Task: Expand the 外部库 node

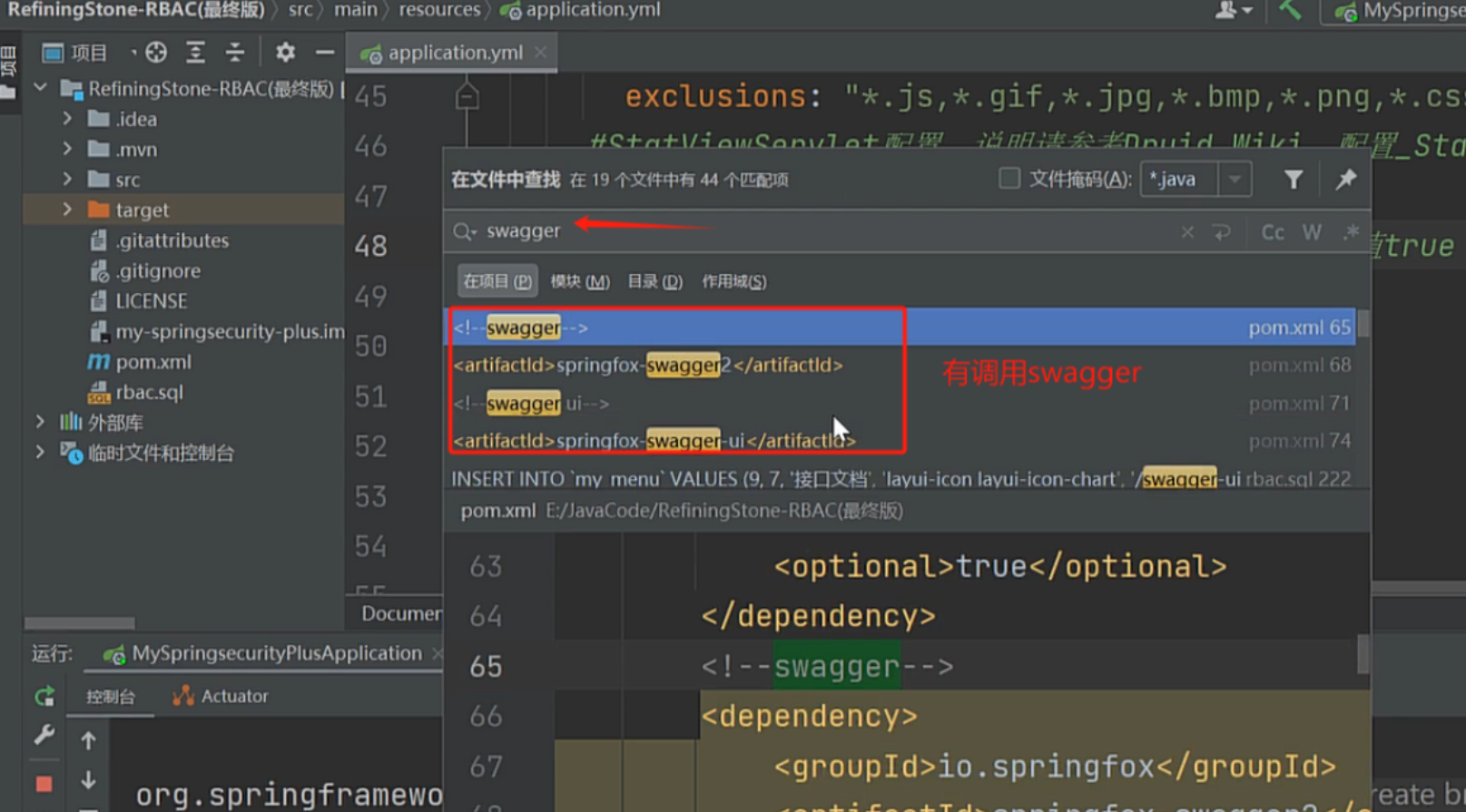Action: (x=40, y=422)
